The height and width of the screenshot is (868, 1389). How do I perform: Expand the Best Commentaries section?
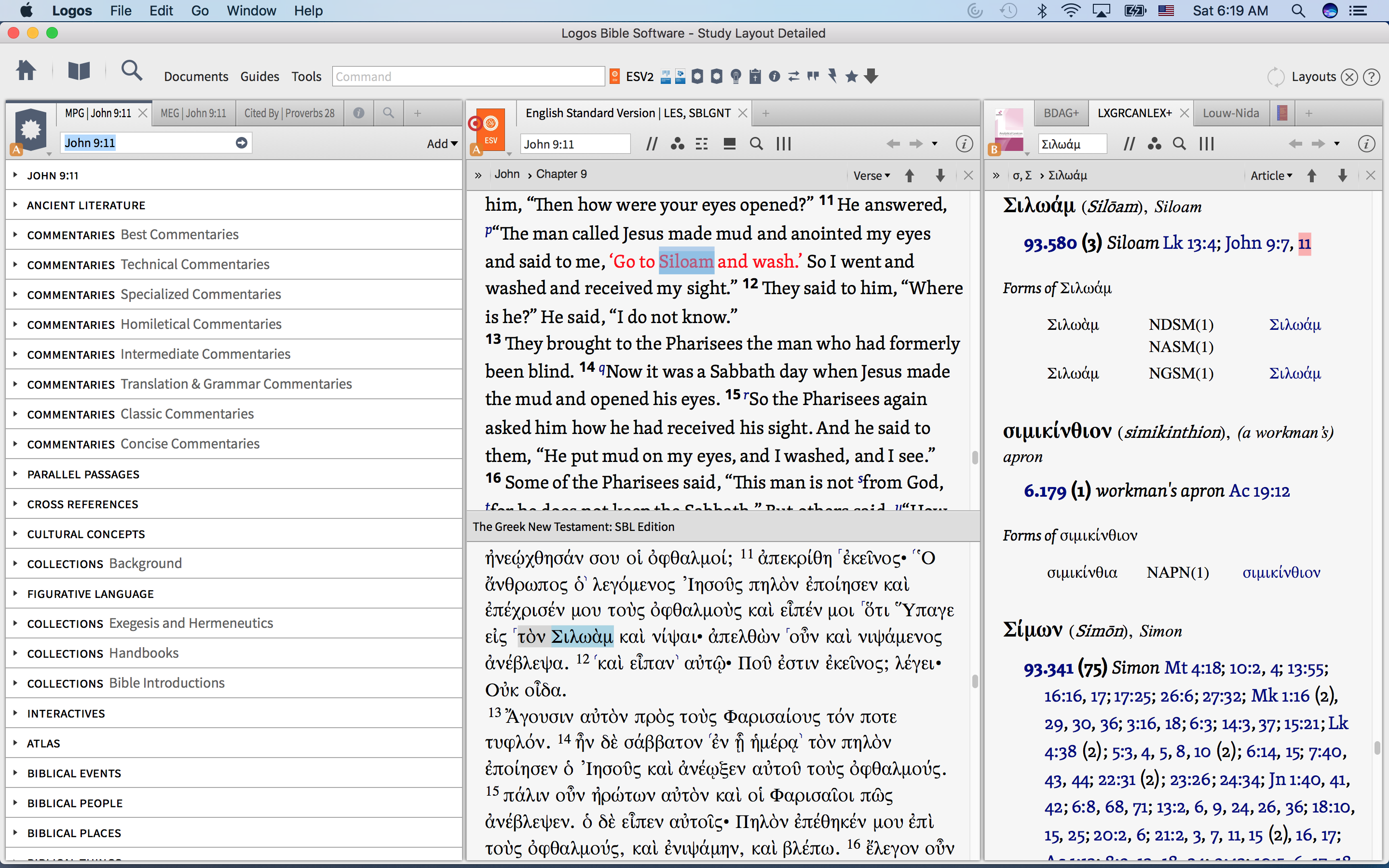click(233, 235)
